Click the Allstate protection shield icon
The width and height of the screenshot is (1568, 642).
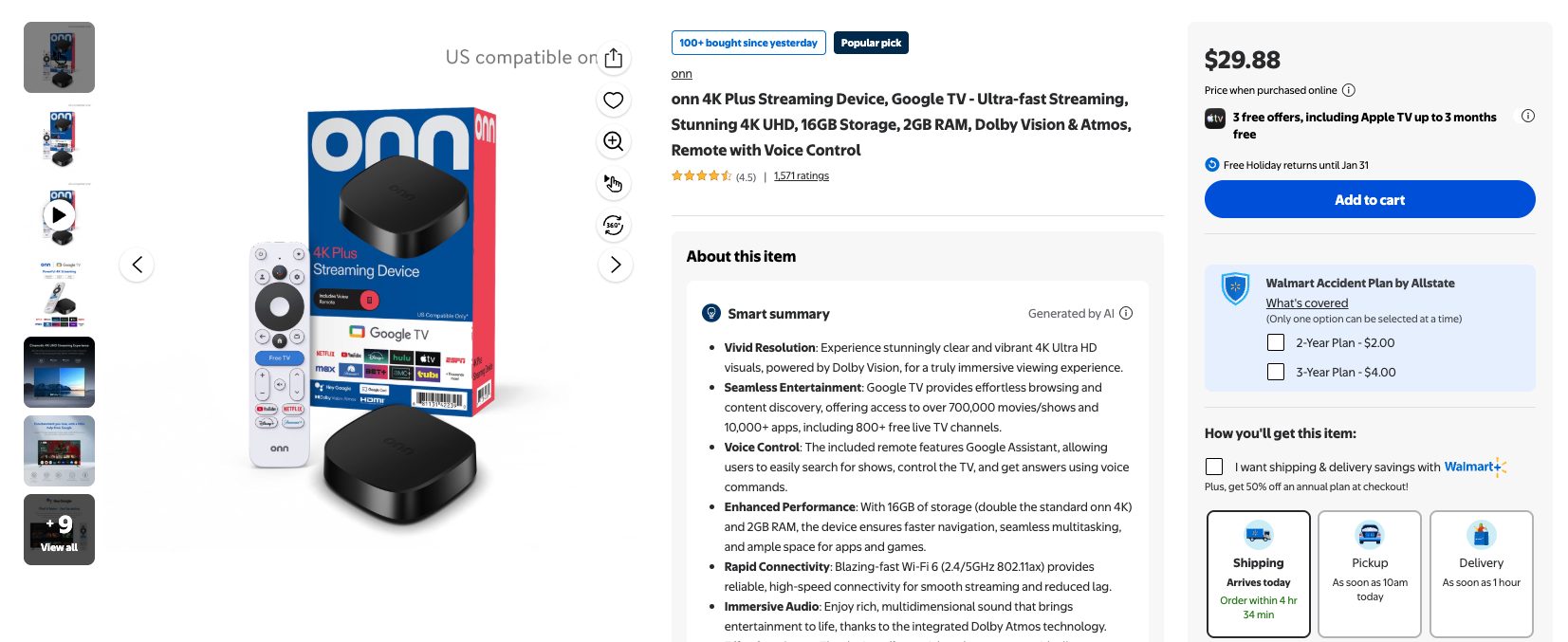pyautogui.click(x=1235, y=289)
